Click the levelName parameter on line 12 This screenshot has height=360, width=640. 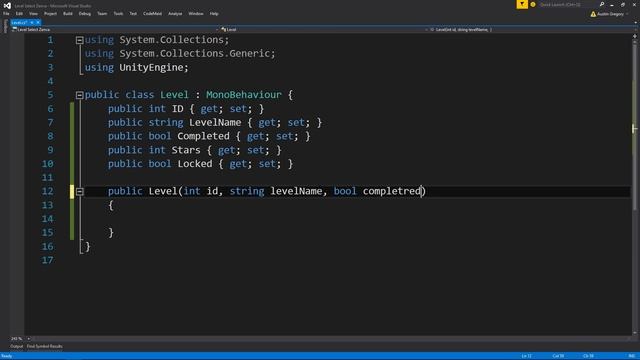click(296, 191)
